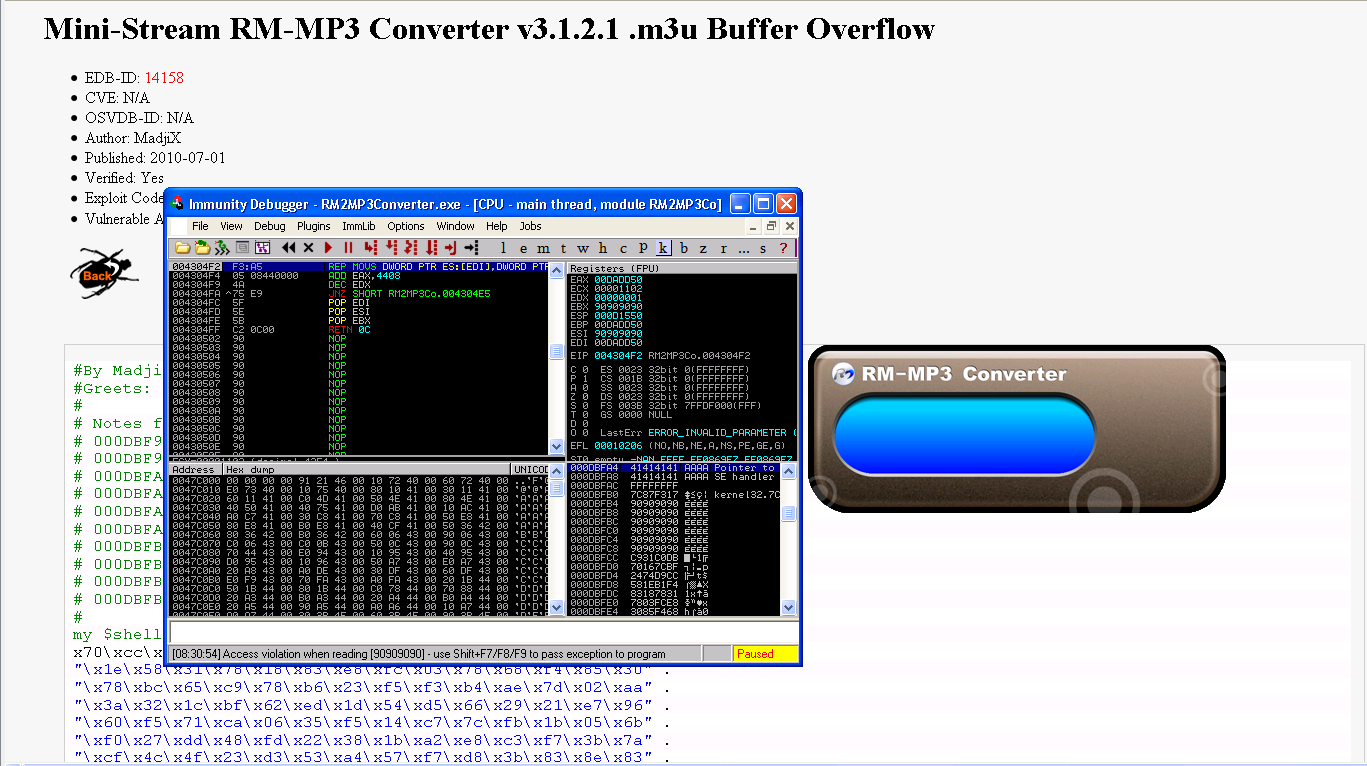Open the Jobs menu
The image size is (1367, 766).
tap(530, 226)
